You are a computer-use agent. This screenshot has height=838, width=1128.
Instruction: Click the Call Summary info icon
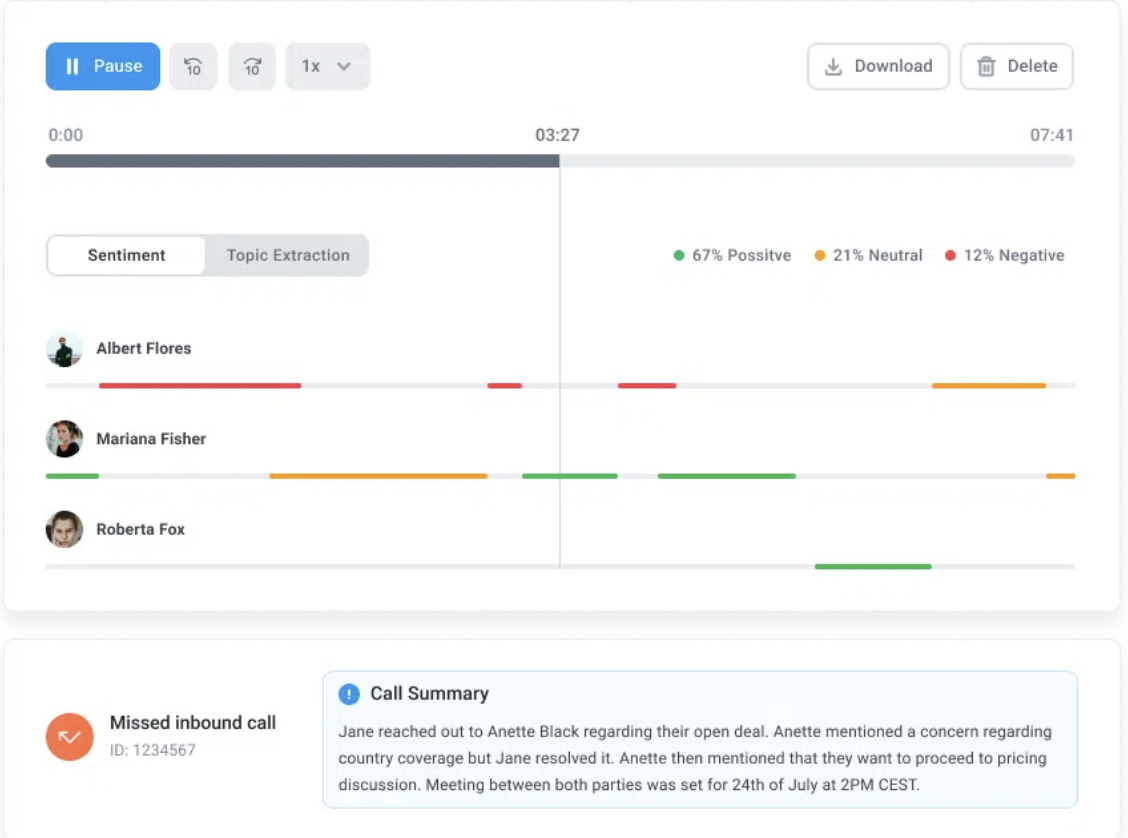coord(349,694)
